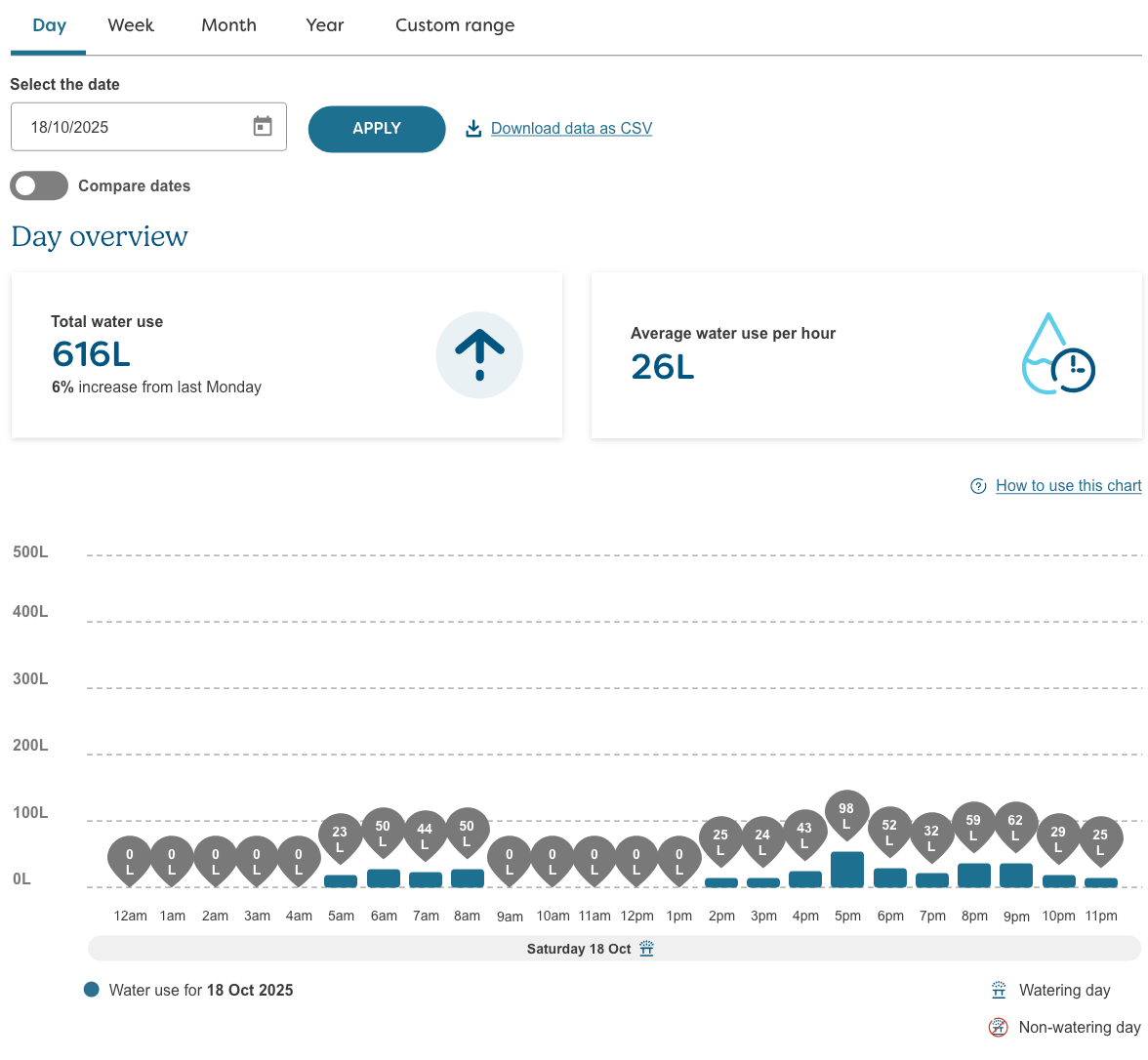Open the calendar icon in the date field
The width and height of the screenshot is (1148, 1060).
[x=262, y=126]
